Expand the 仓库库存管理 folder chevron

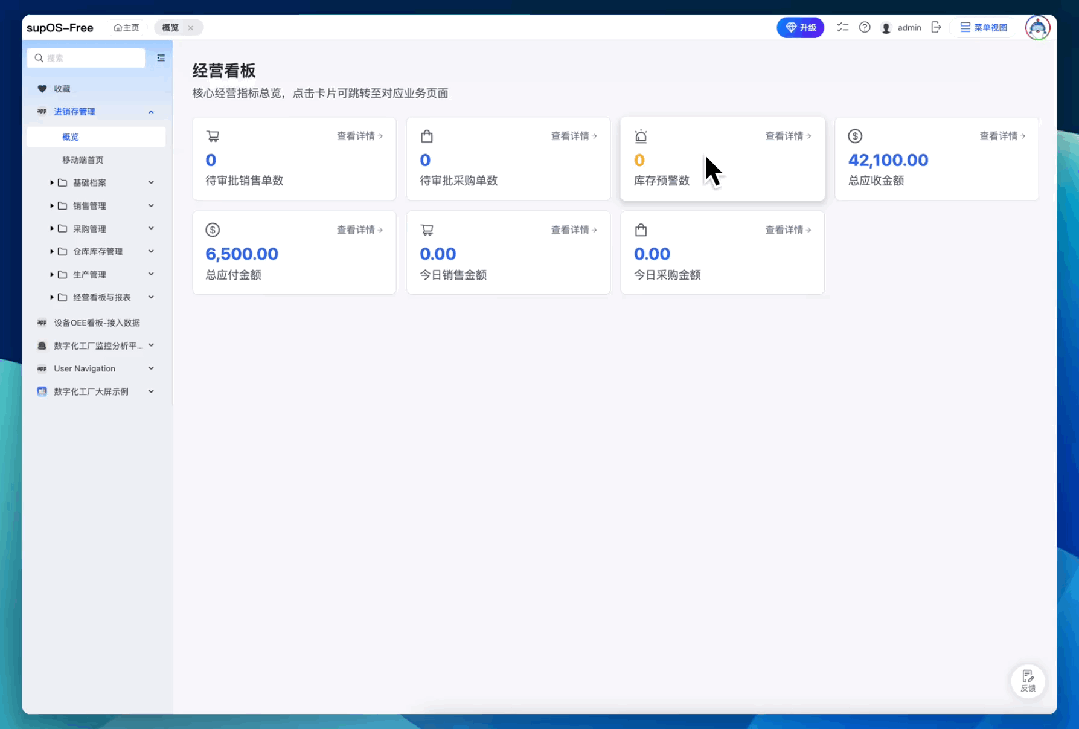151,251
